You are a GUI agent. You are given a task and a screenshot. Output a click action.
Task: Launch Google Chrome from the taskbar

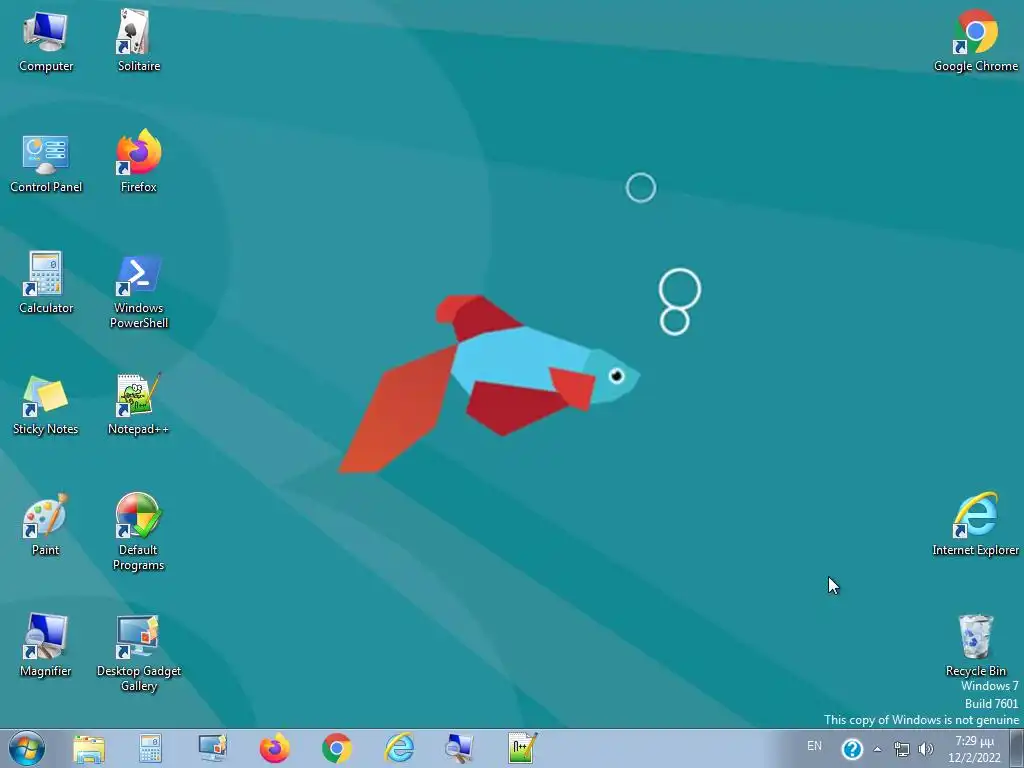click(337, 749)
